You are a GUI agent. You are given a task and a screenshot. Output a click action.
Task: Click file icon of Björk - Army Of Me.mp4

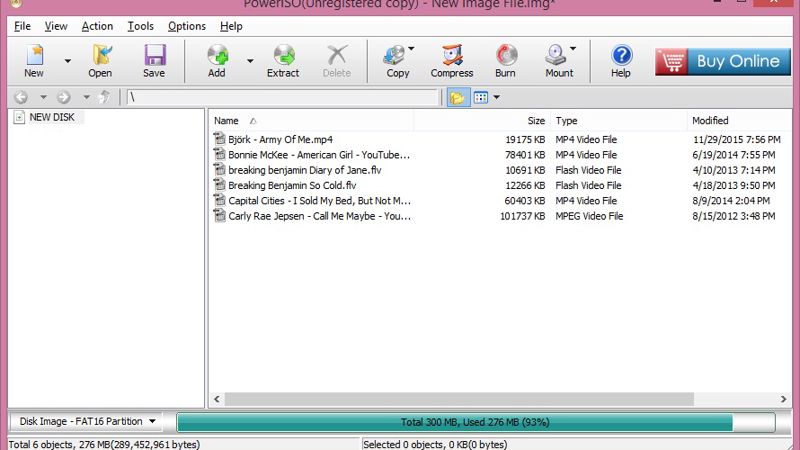219,139
